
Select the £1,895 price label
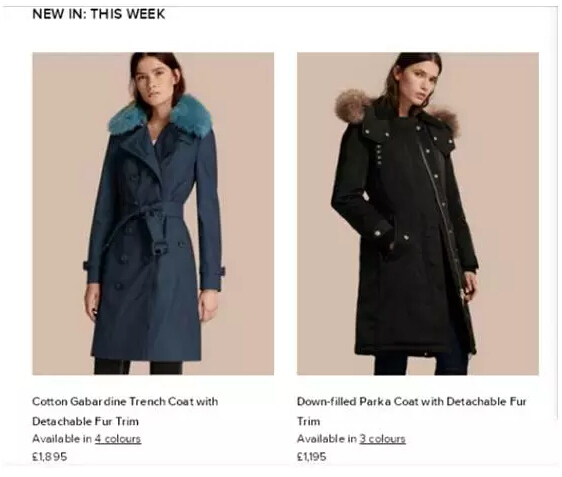coord(50,457)
